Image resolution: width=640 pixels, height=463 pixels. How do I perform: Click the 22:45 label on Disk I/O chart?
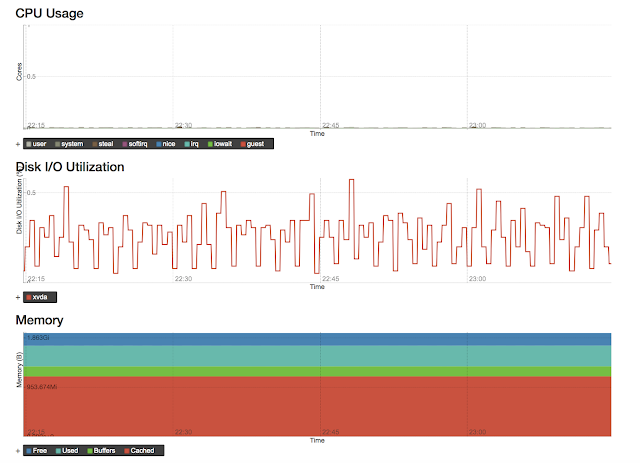pos(331,278)
